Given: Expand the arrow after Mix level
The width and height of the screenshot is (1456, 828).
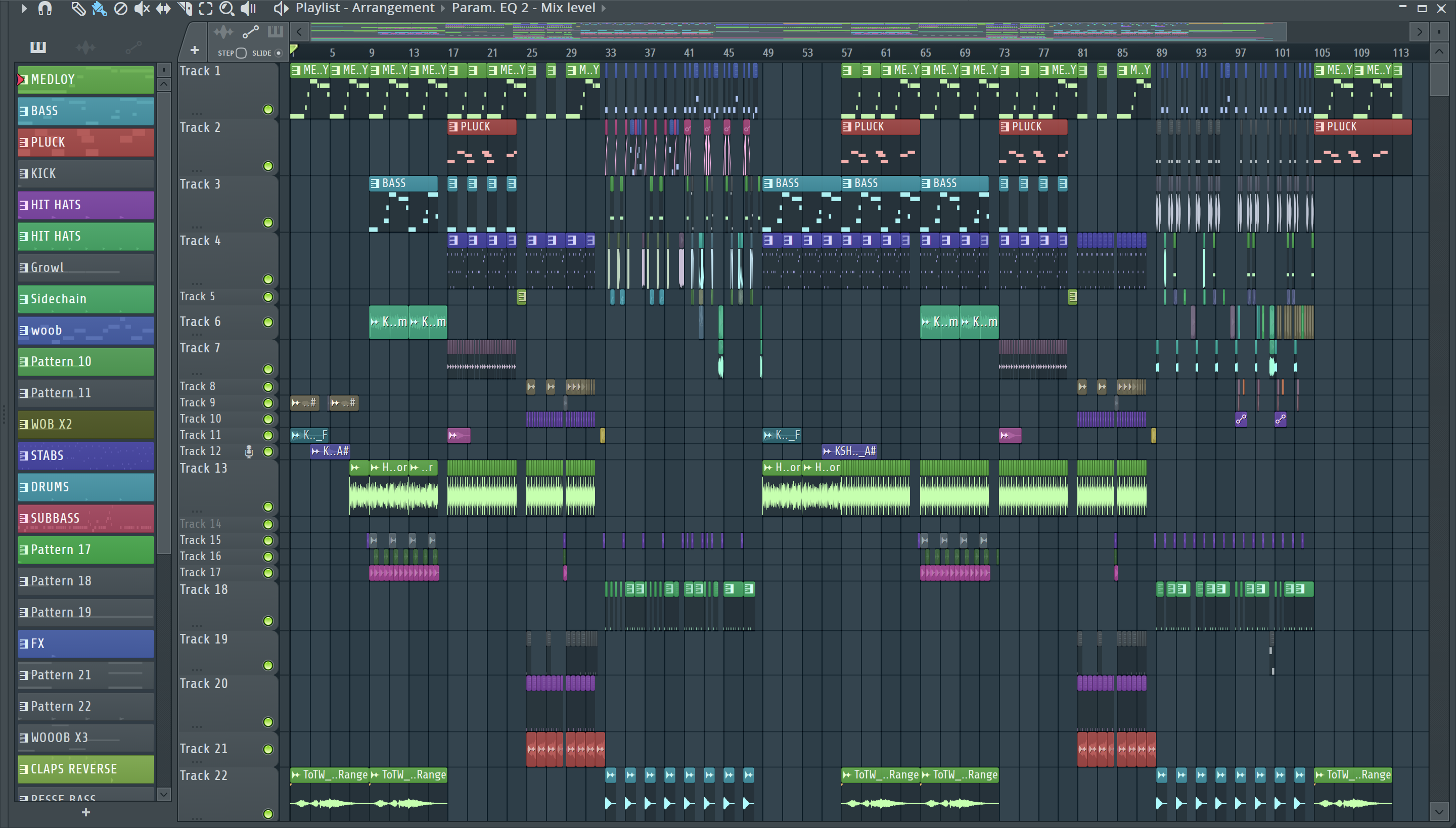Looking at the screenshot, I should pos(604,8).
